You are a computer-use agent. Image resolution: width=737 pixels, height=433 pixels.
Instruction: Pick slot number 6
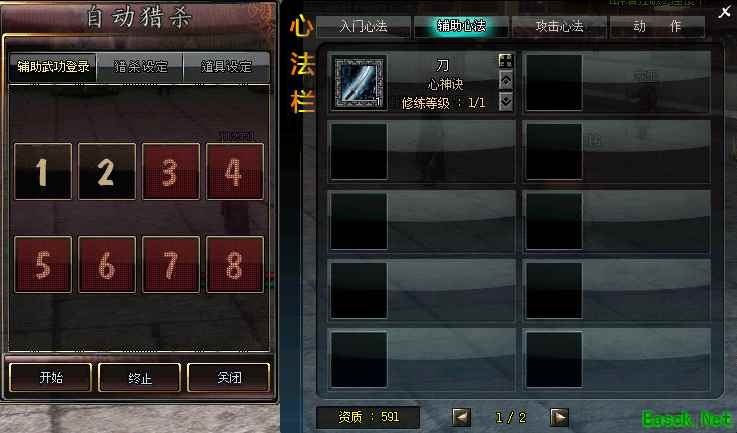(x=107, y=265)
